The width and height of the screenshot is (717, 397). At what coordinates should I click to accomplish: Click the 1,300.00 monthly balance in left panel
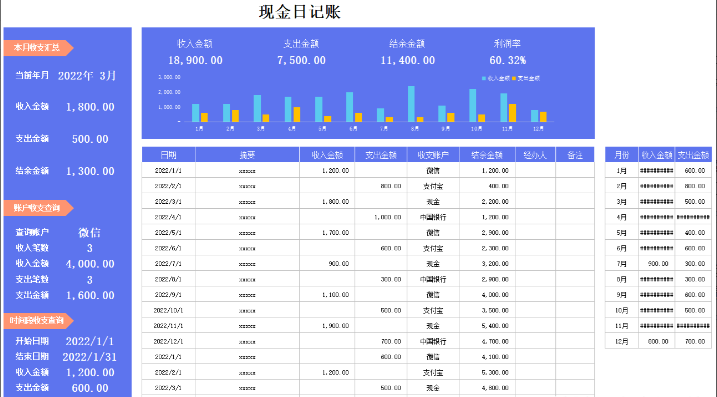pyautogui.click(x=90, y=171)
